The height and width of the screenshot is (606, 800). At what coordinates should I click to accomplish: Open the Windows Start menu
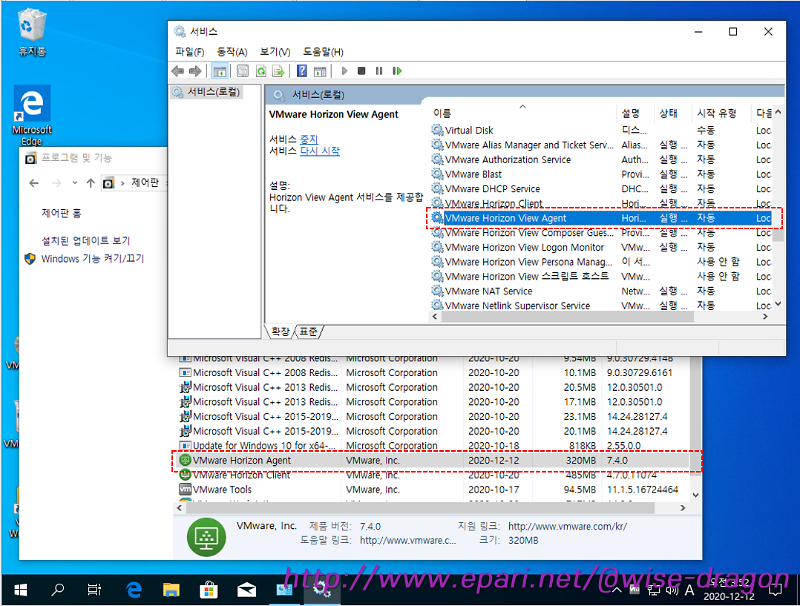[x=20, y=590]
